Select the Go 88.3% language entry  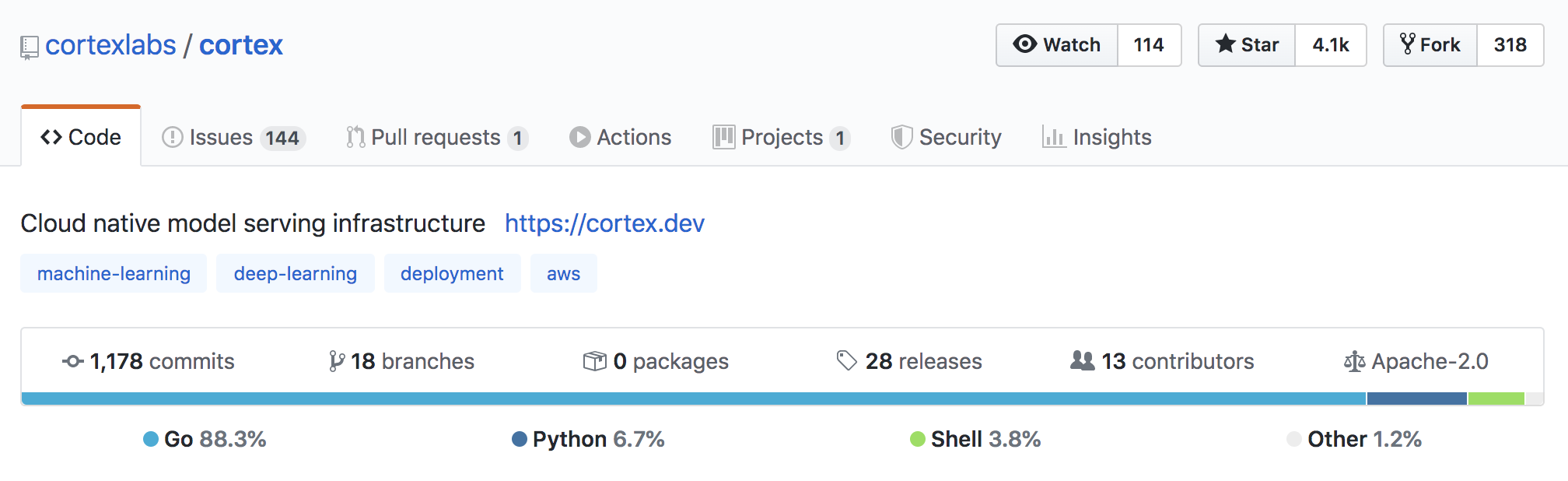pos(205,439)
